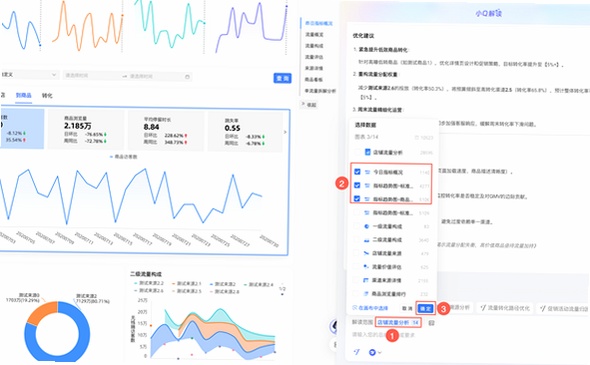
Task: Click the 查询 query button
Action: (x=282, y=78)
